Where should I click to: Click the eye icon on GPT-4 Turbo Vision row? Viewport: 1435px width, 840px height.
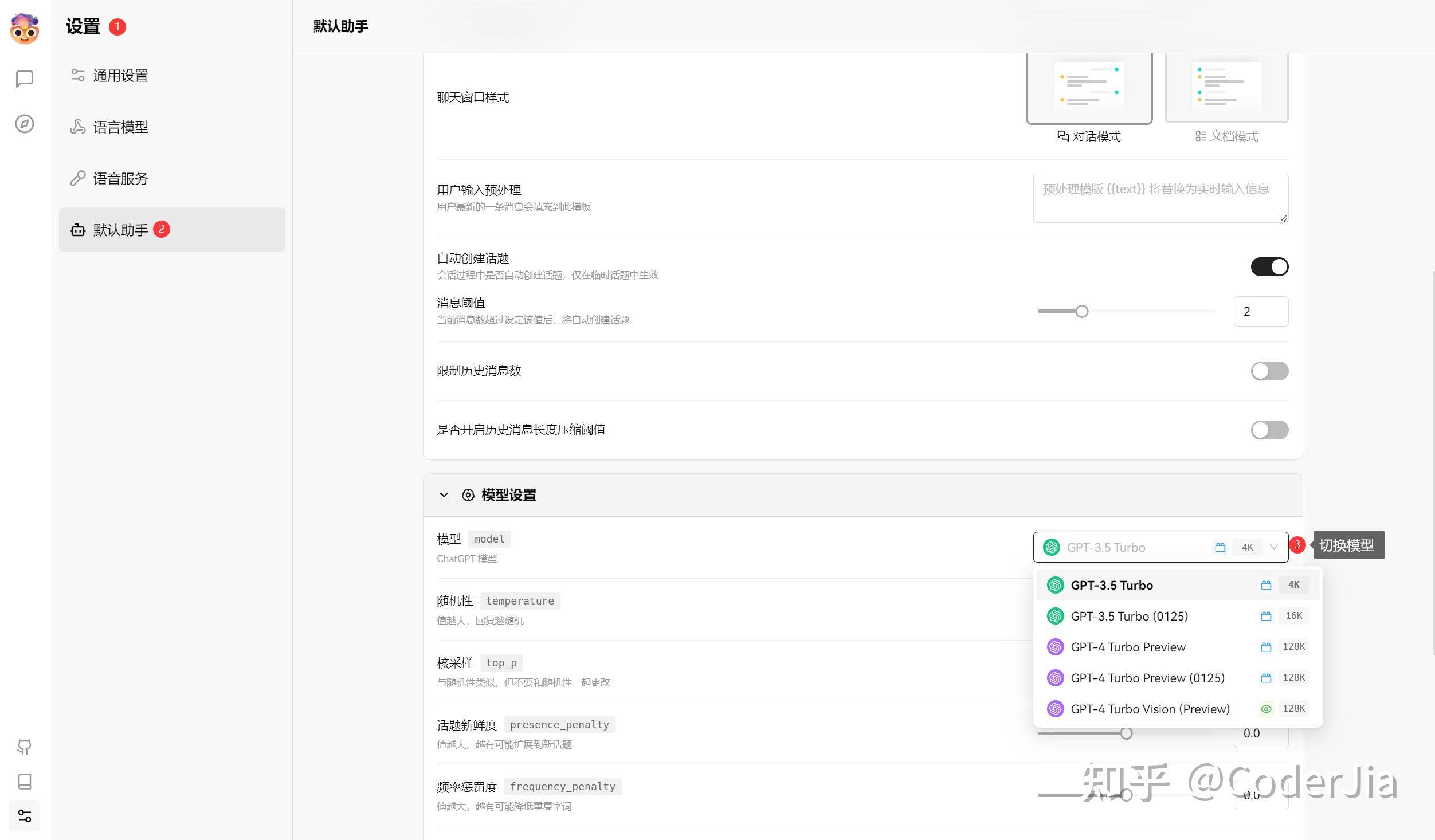(x=1266, y=709)
